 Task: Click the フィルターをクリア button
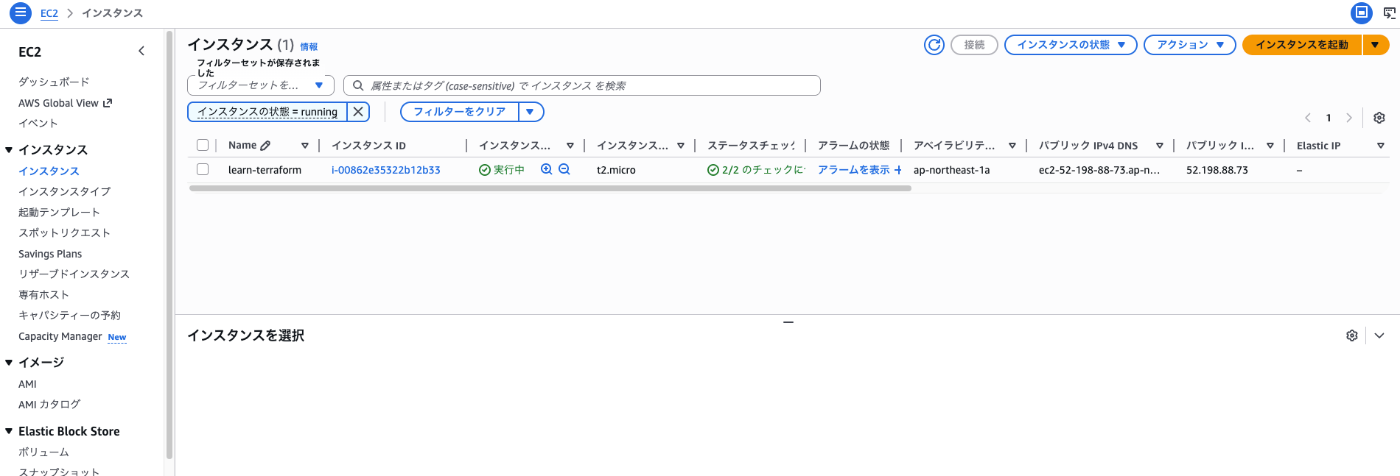[x=460, y=112]
